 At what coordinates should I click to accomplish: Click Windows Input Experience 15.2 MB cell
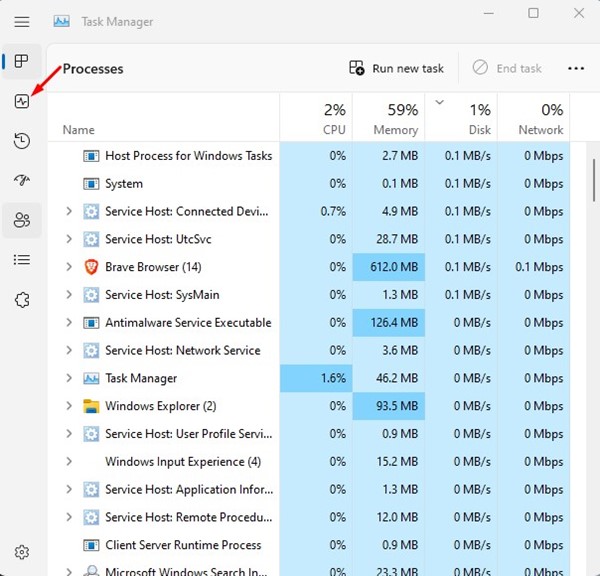coord(388,462)
